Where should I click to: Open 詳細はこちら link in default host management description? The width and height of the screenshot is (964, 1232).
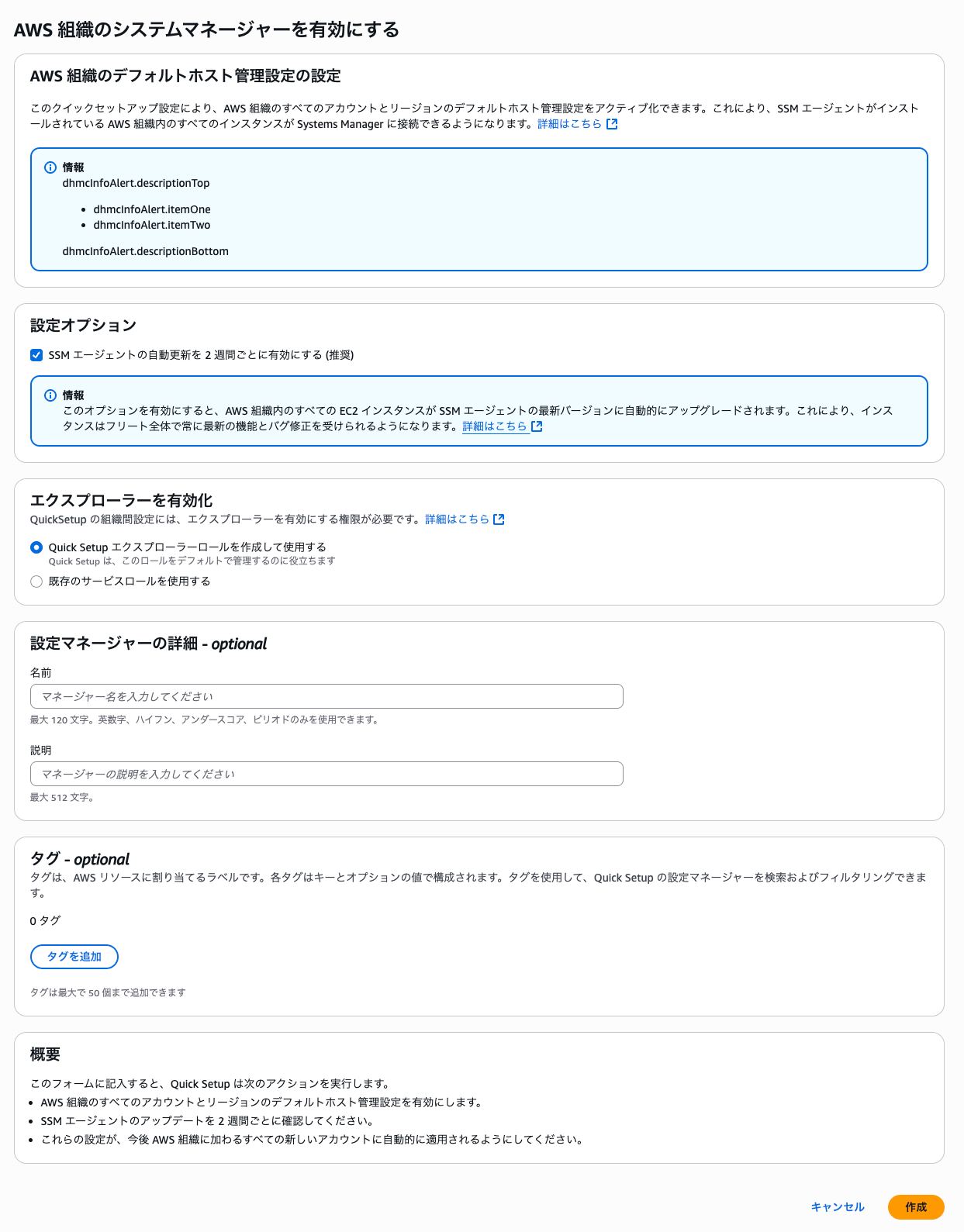click(569, 124)
